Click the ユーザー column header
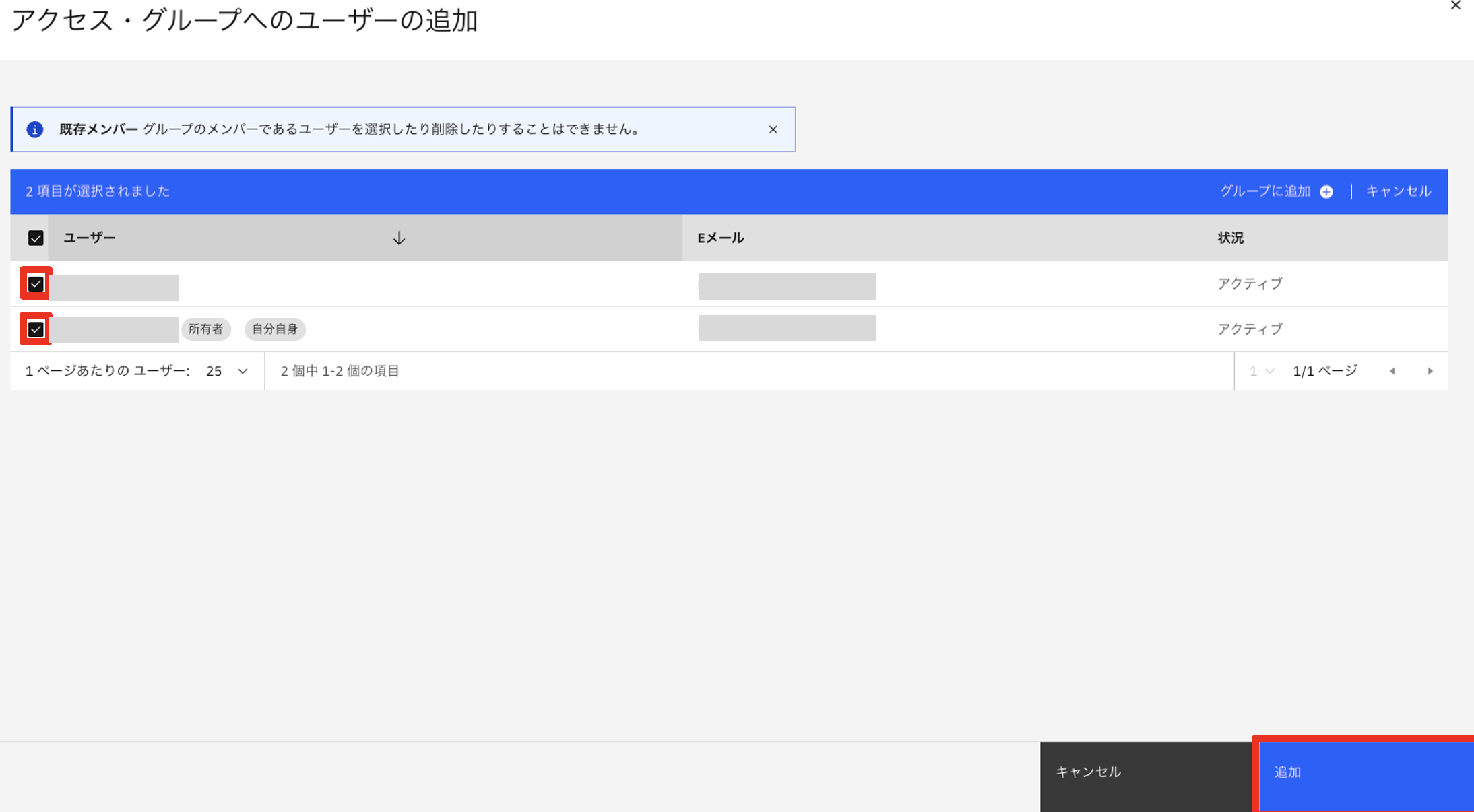This screenshot has height=812, width=1474. click(x=90, y=238)
